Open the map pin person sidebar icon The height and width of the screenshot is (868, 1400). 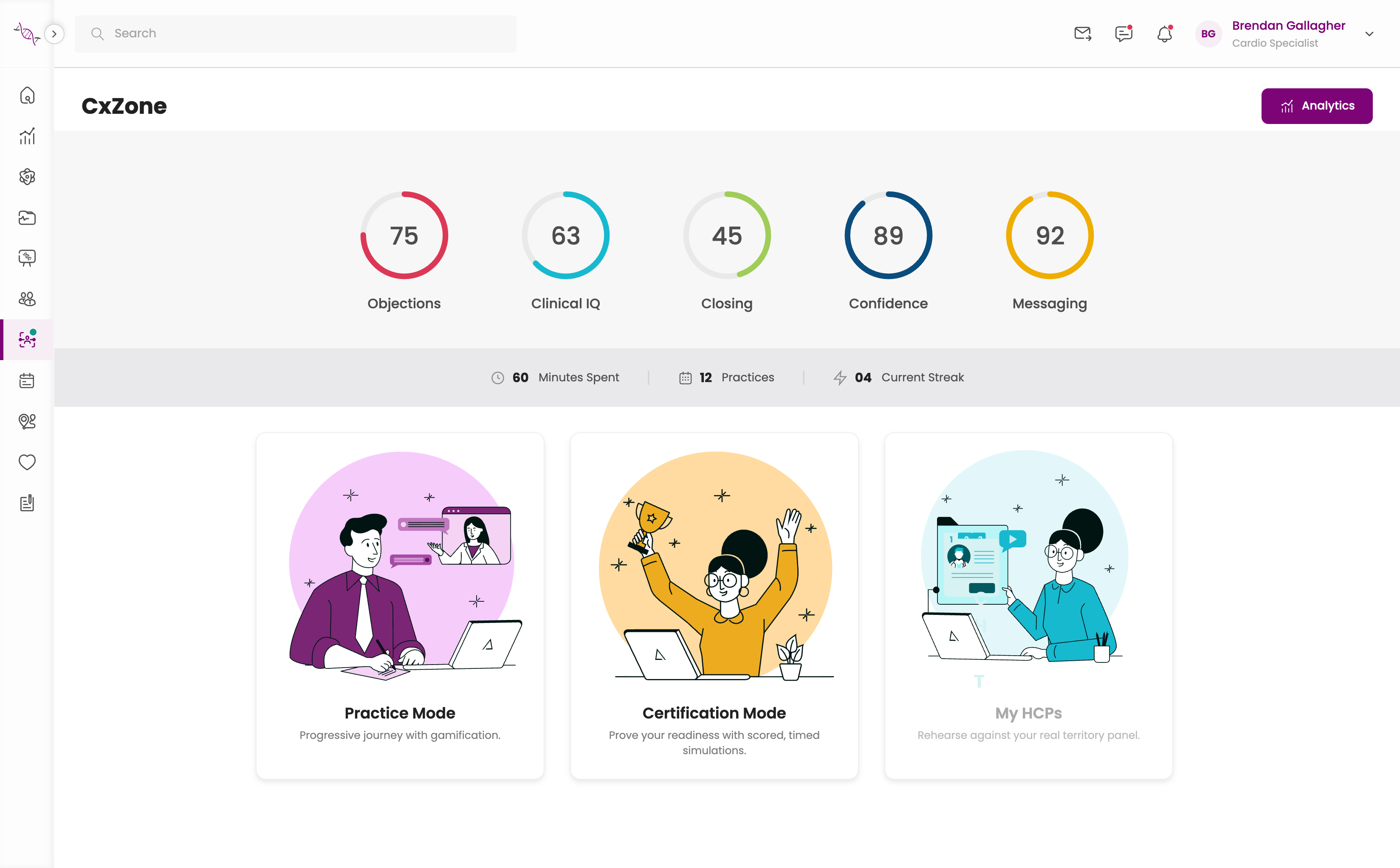tap(27, 421)
